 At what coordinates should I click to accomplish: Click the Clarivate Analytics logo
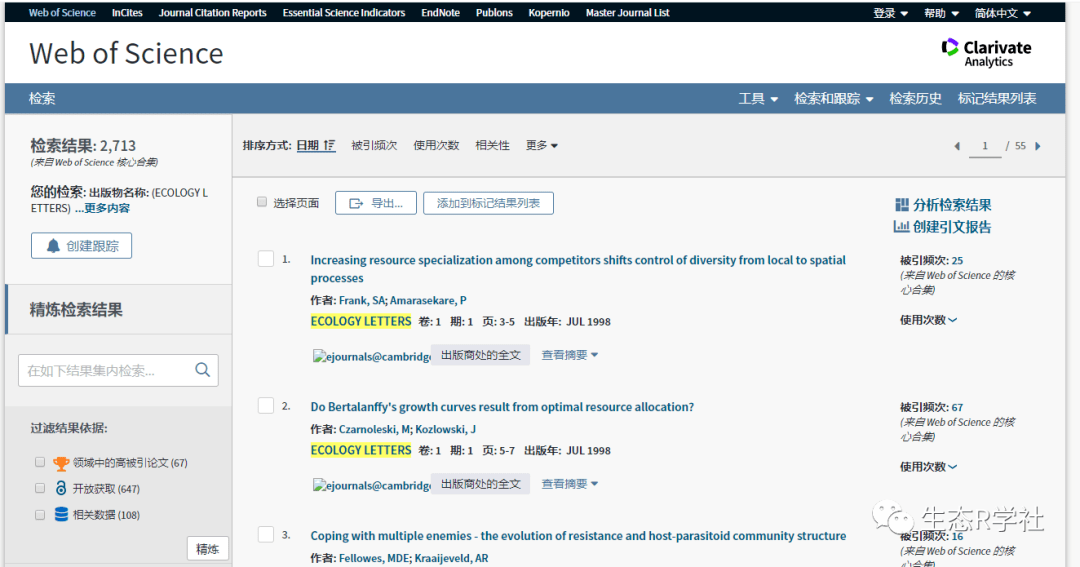[x=986, y=53]
